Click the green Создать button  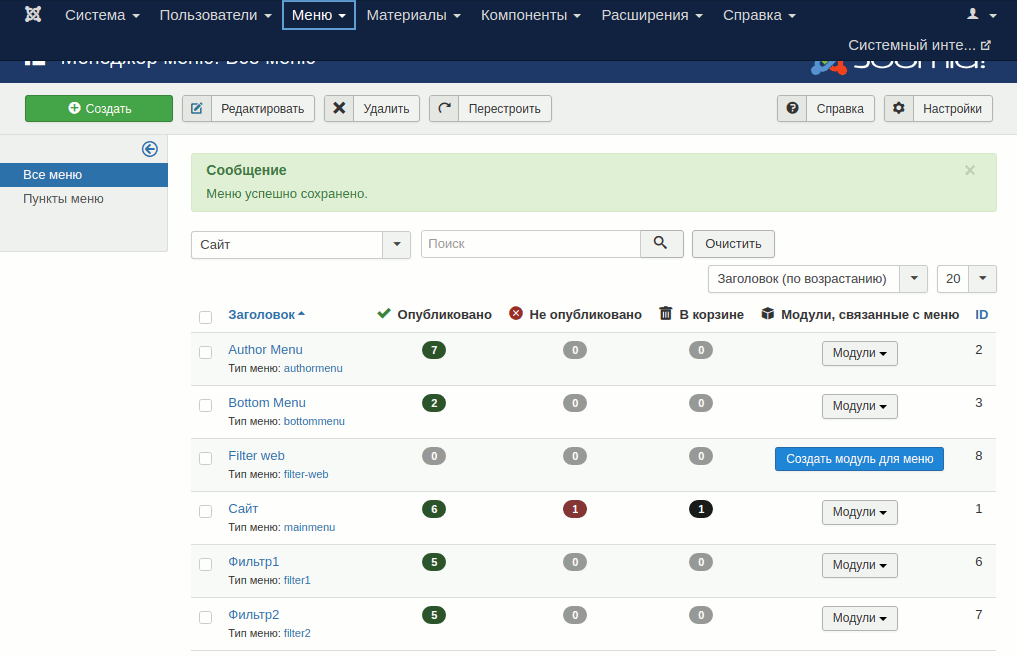(99, 109)
